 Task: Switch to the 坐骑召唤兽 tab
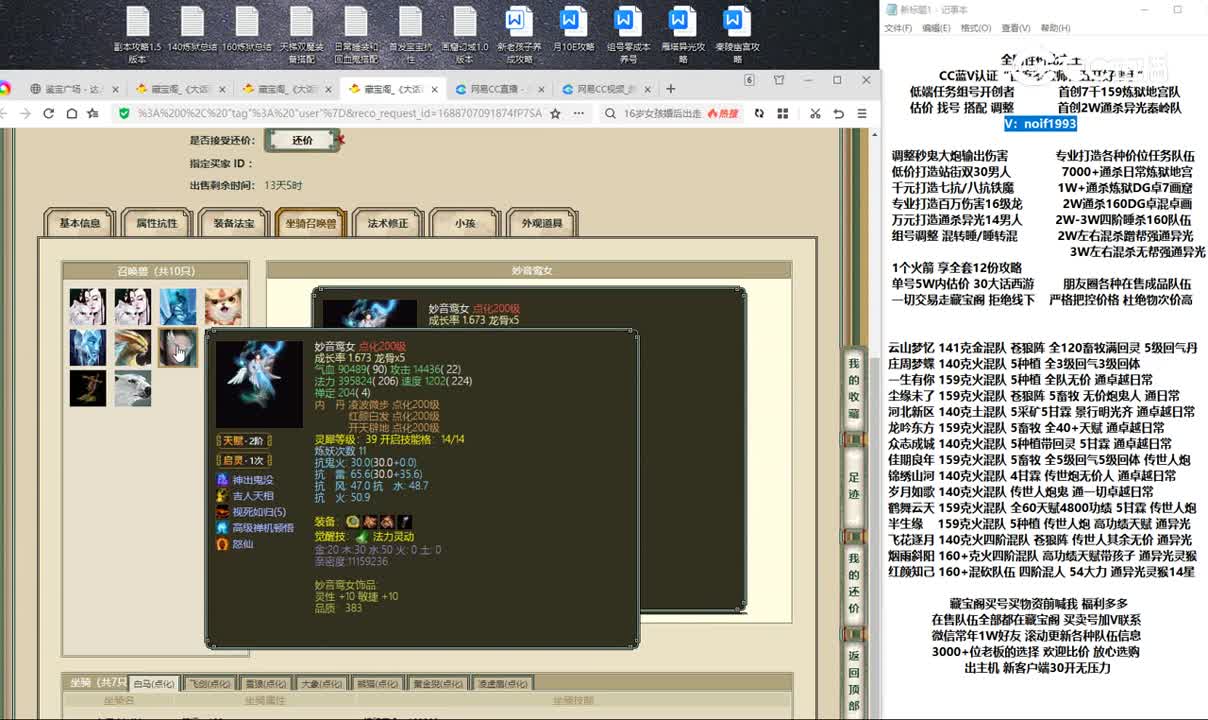311,223
